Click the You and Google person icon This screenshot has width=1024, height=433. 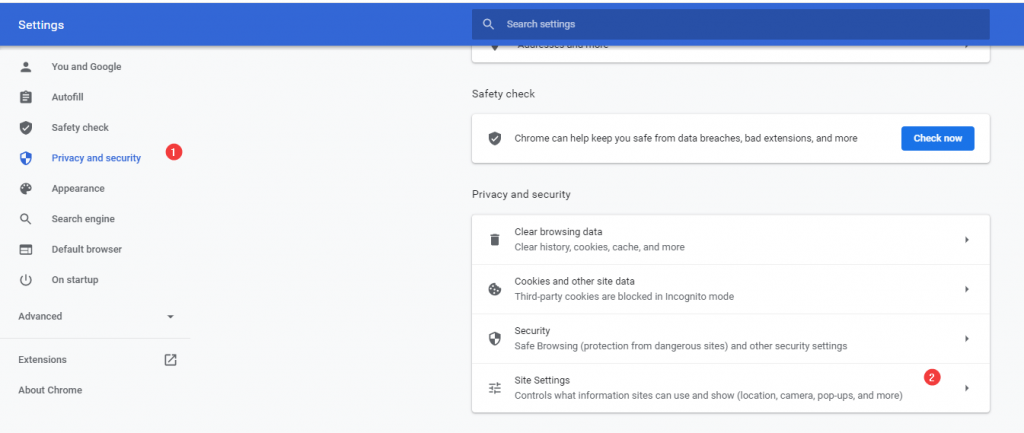pyautogui.click(x=25, y=67)
